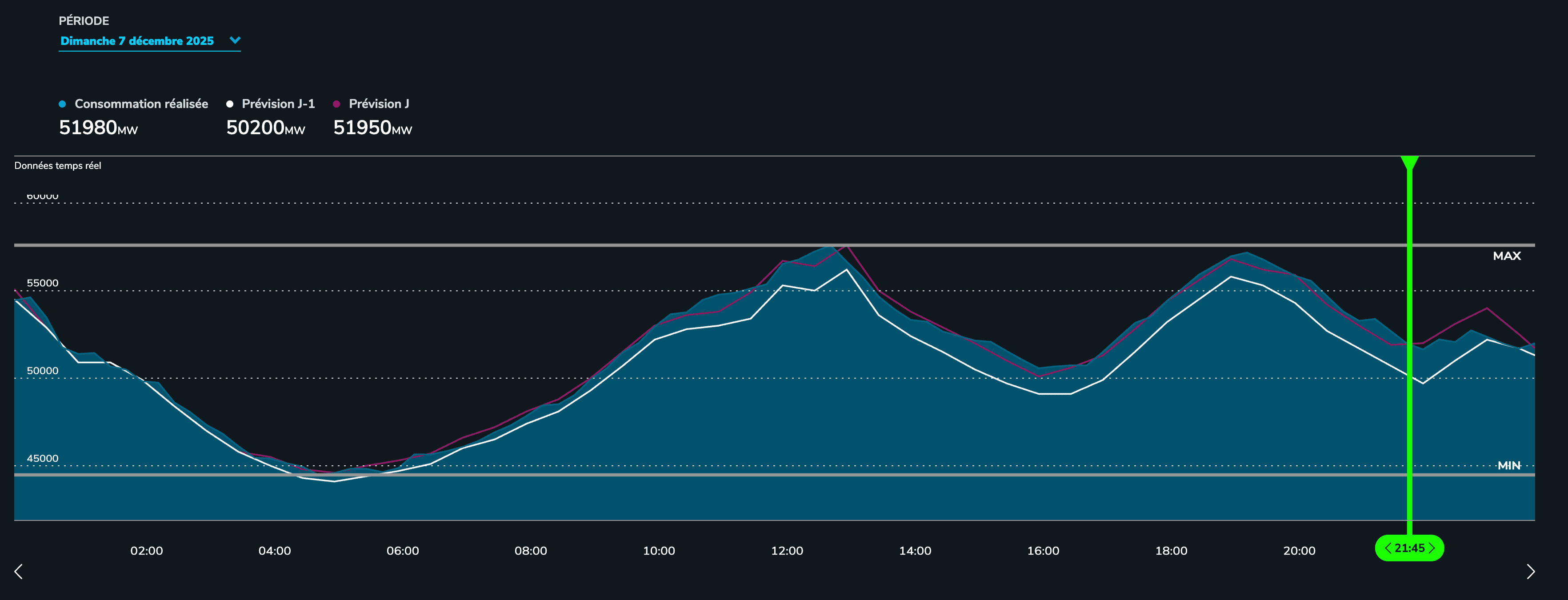Click the MAX line label
Screen dimensions: 1568x600
pyautogui.click(x=1507, y=256)
